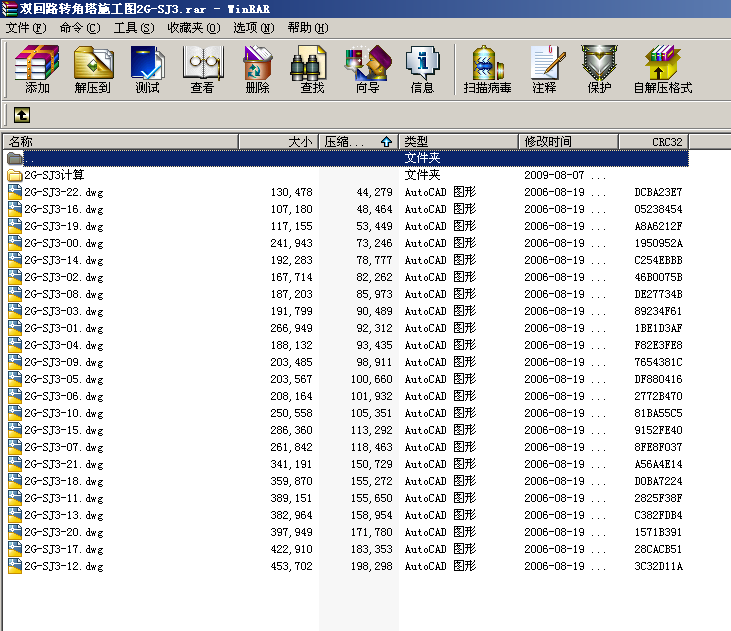The image size is (731, 631).
Task: Select file 2G-SJ3-09.dwg
Action: (x=347, y=362)
